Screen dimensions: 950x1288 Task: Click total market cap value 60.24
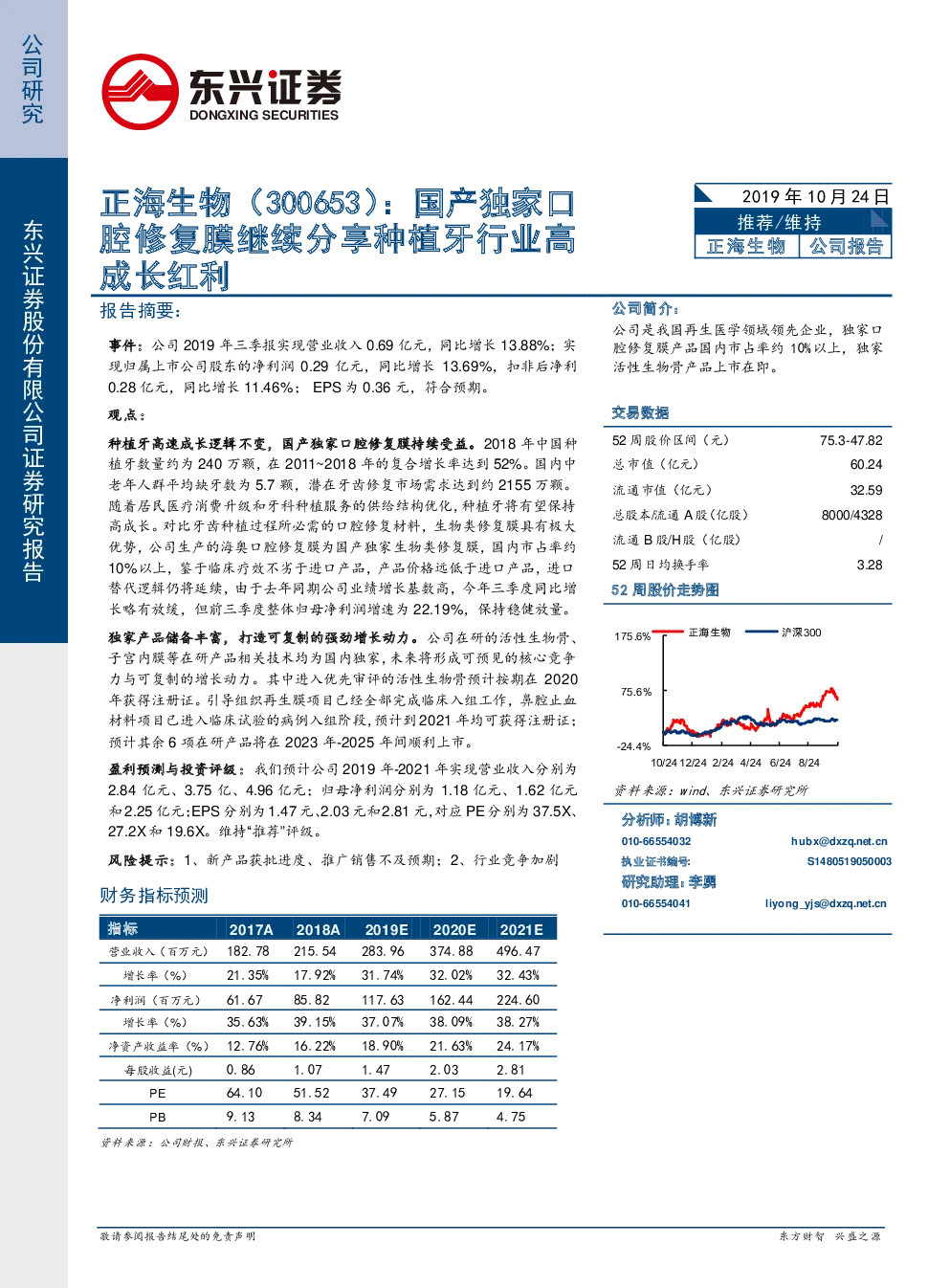coord(866,464)
